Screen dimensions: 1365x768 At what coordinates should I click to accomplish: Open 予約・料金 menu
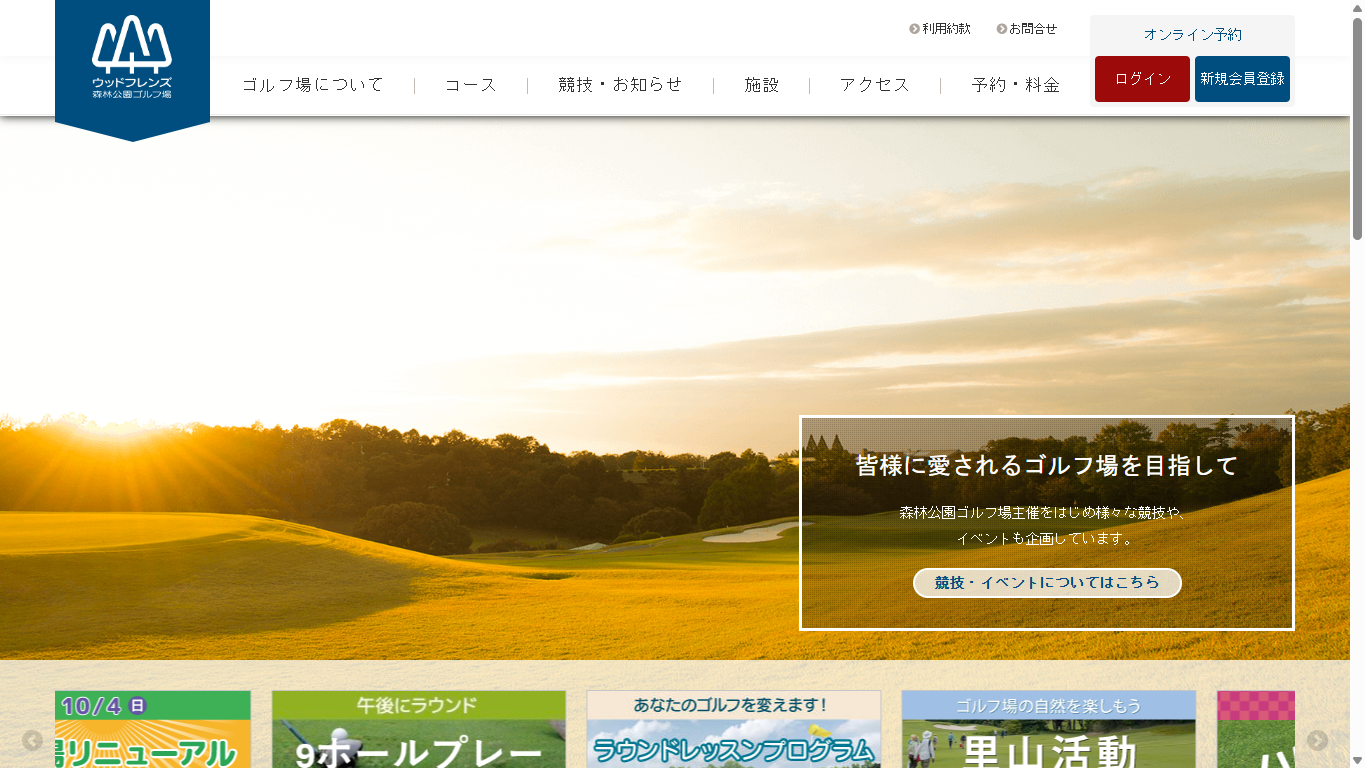1016,85
